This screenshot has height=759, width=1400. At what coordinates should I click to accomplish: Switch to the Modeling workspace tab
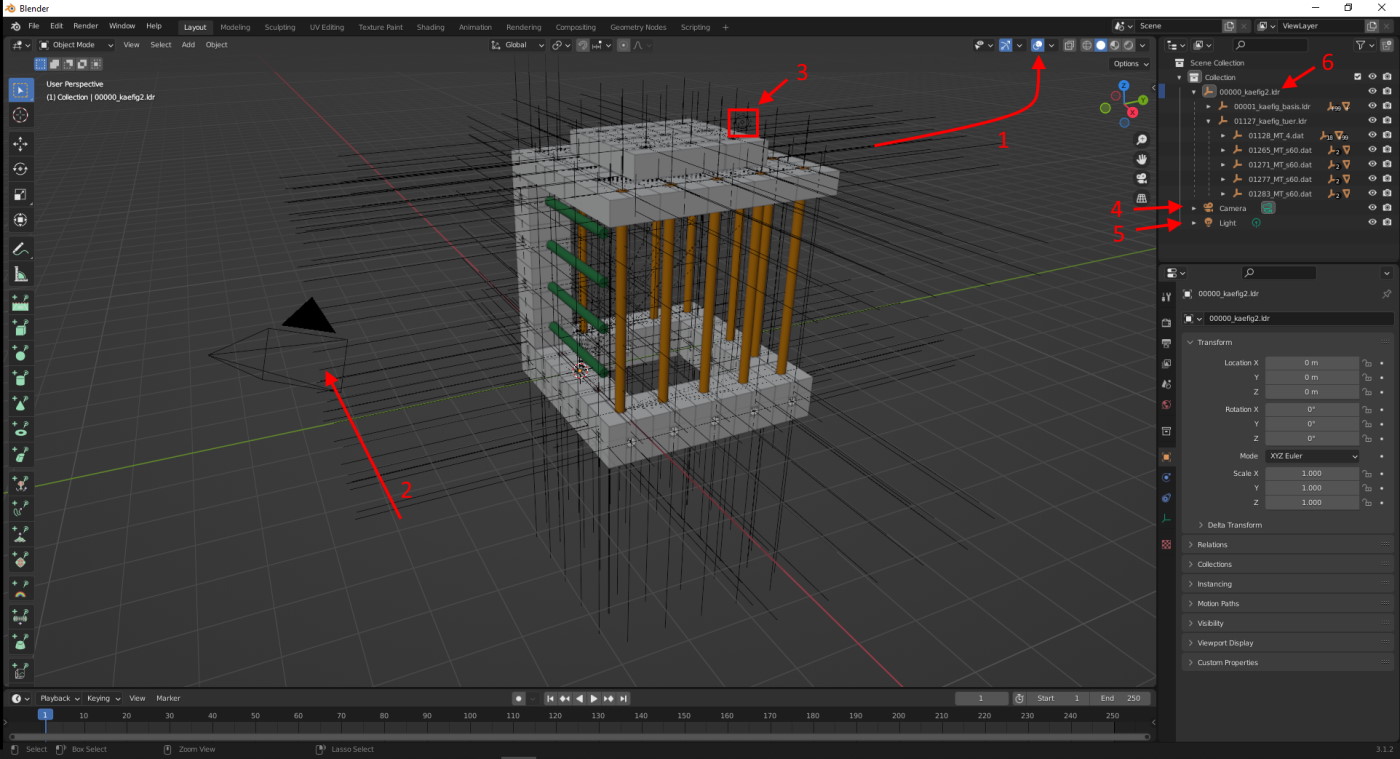(236, 27)
